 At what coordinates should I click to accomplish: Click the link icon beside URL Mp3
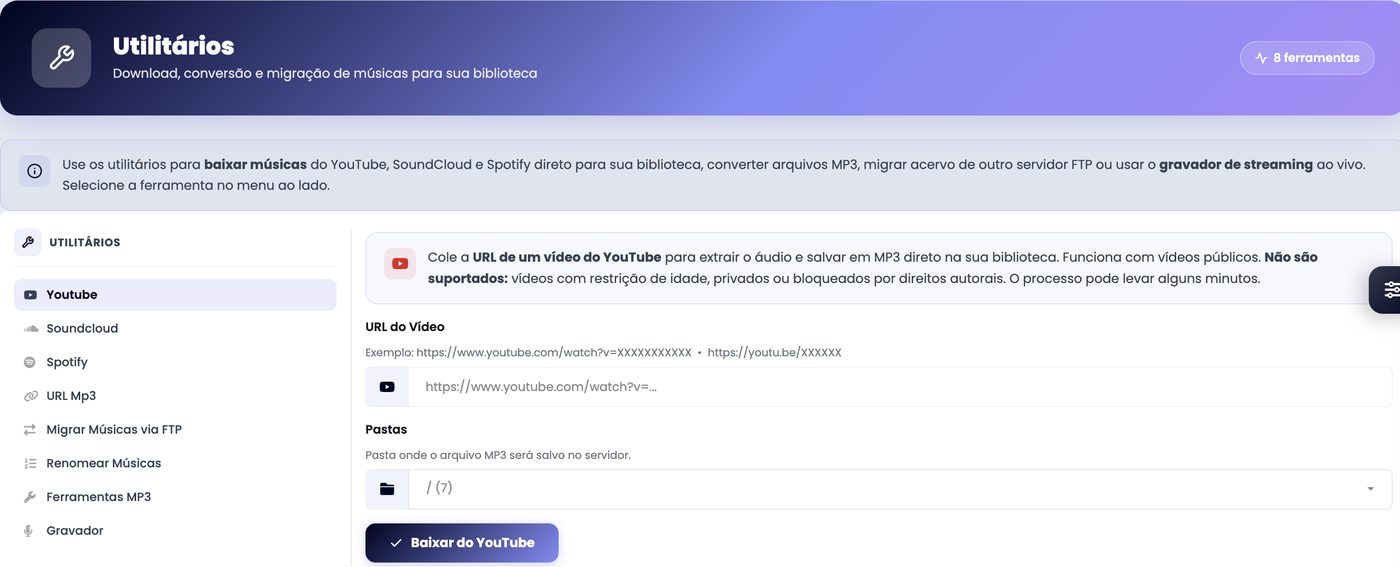30,396
